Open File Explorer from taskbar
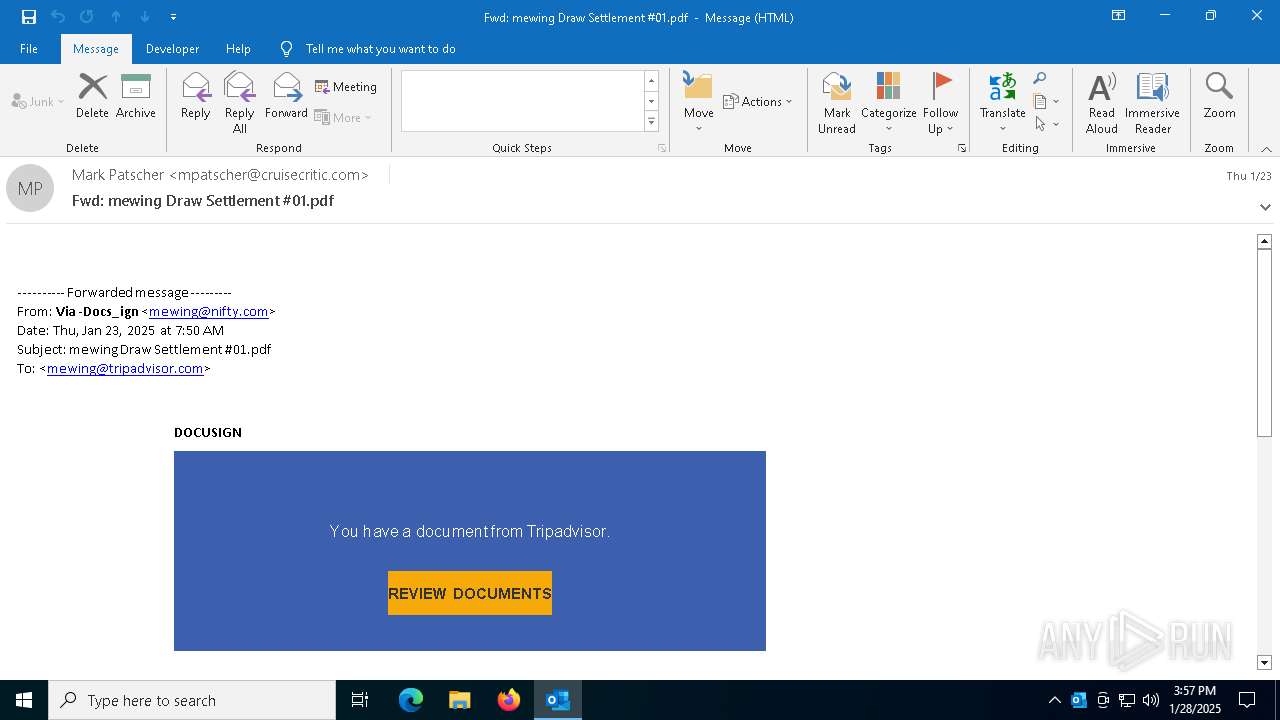This screenshot has width=1280, height=720. click(x=460, y=700)
